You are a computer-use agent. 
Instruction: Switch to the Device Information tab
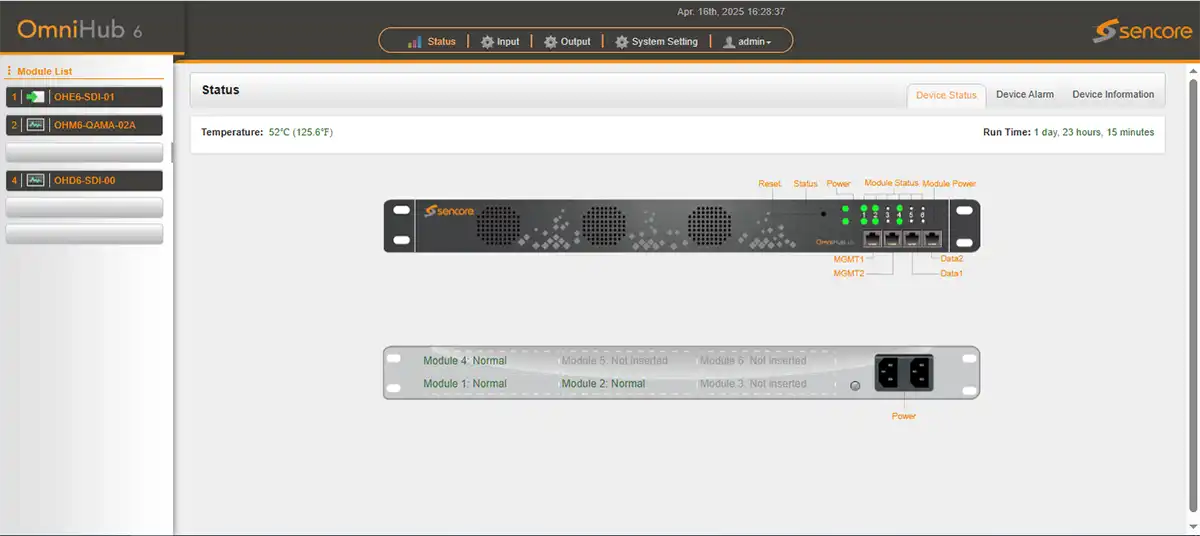click(1113, 94)
